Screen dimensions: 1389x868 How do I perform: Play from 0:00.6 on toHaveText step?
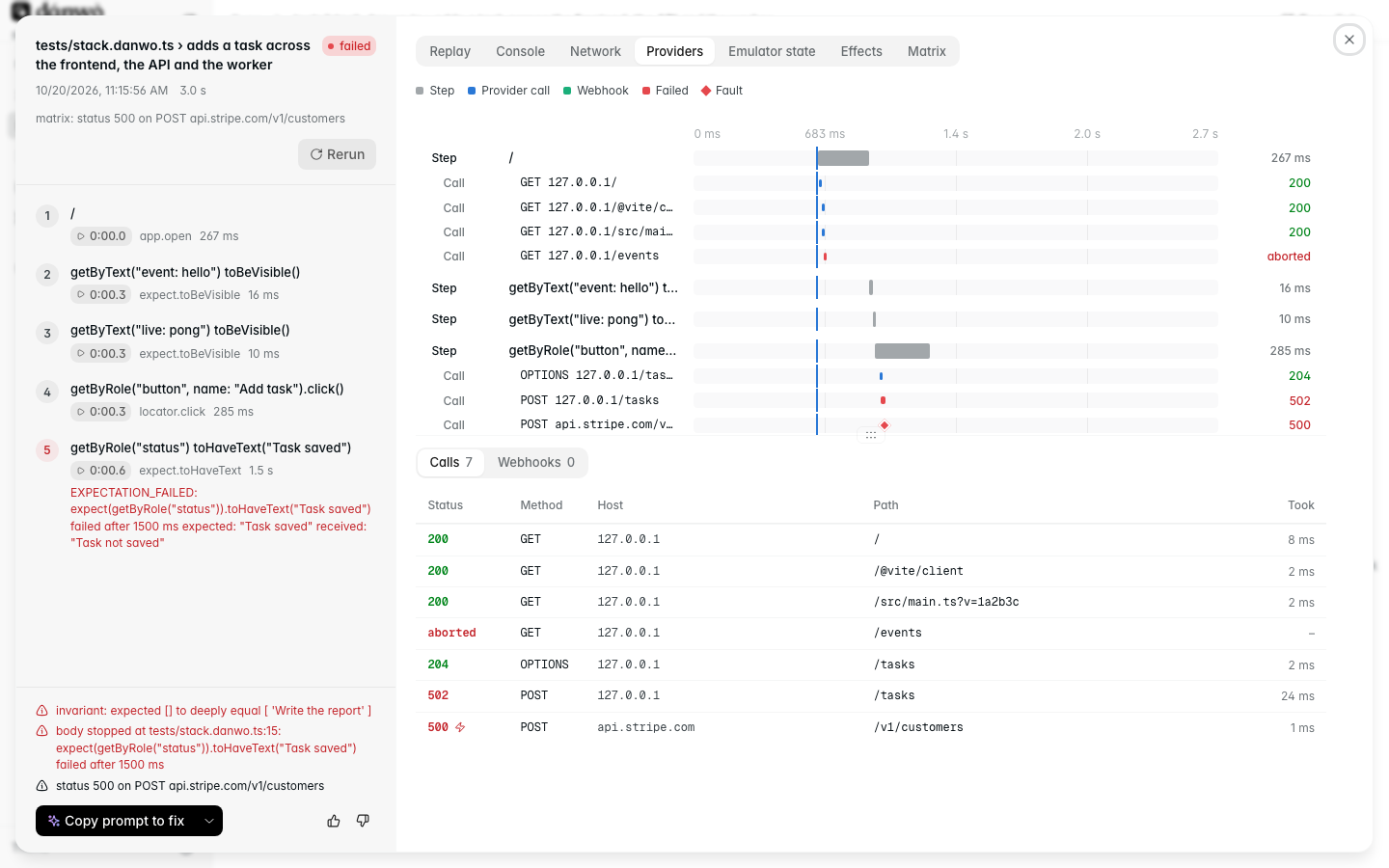point(101,471)
